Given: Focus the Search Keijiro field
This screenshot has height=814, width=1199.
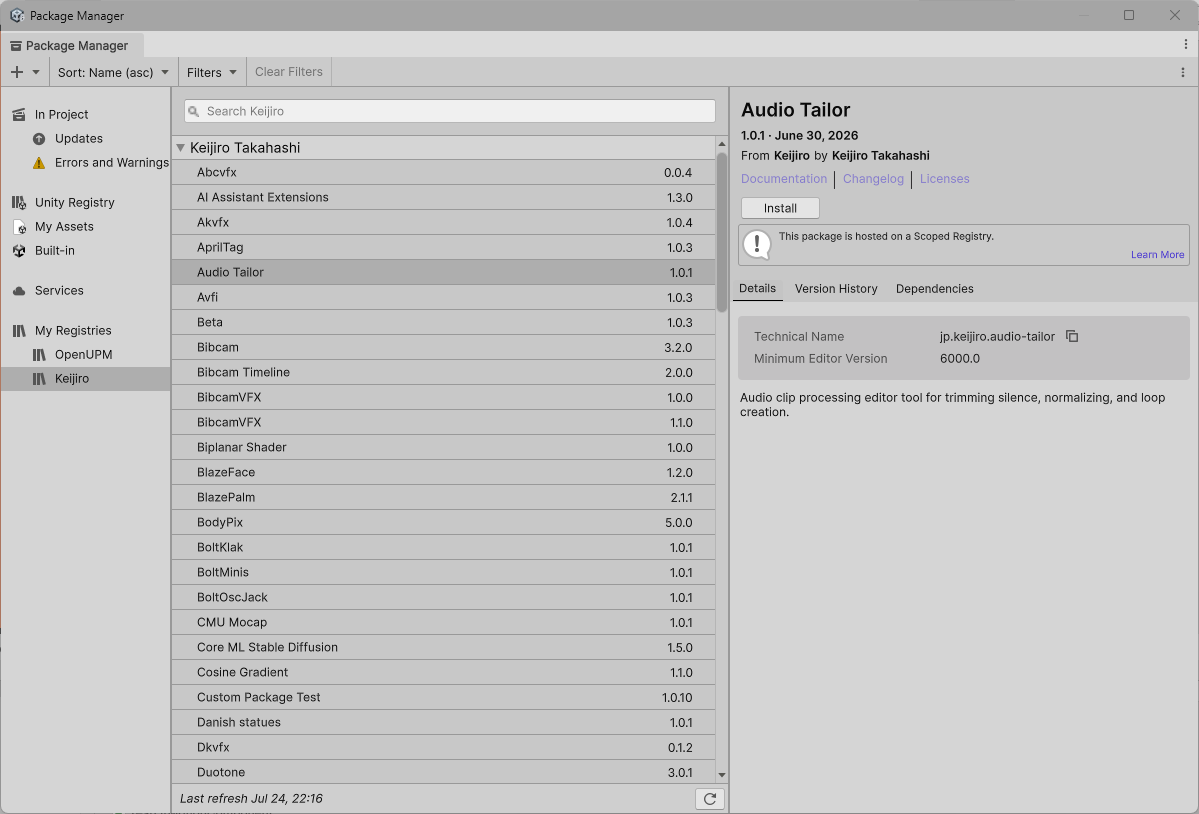Looking at the screenshot, I should pyautogui.click(x=450, y=111).
